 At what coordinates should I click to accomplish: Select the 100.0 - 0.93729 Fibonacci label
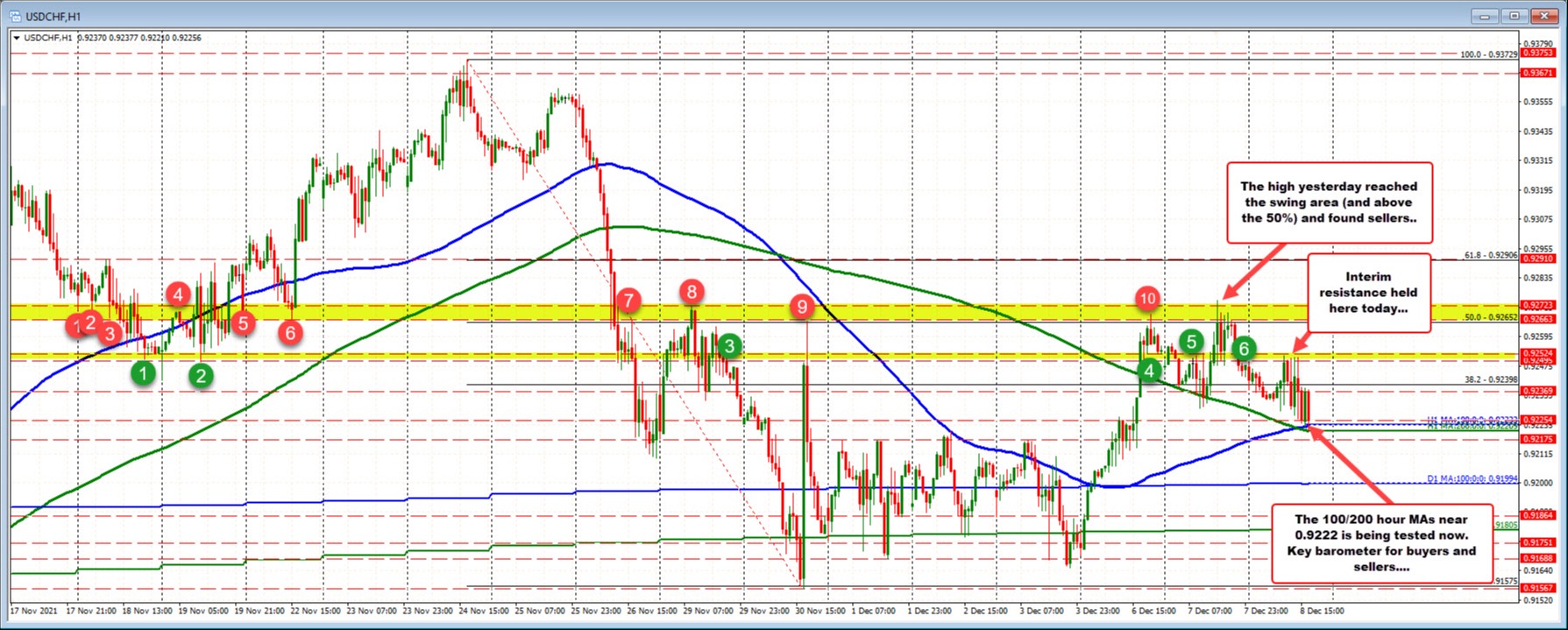coord(1488,54)
